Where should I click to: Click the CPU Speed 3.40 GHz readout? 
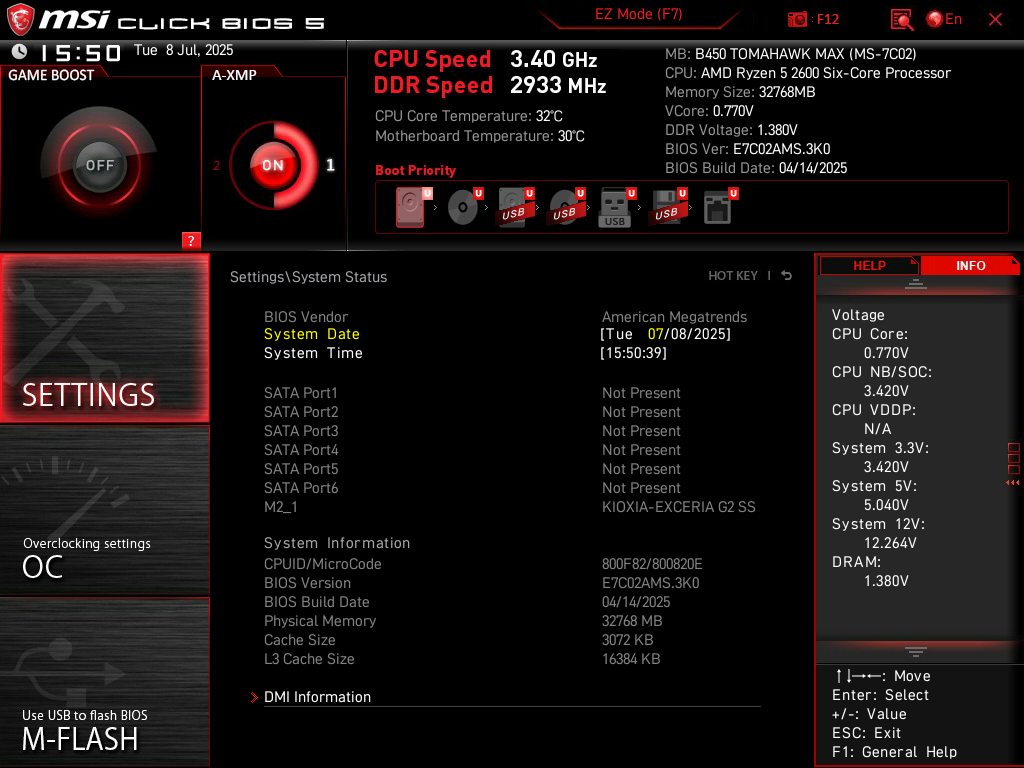(x=485, y=59)
